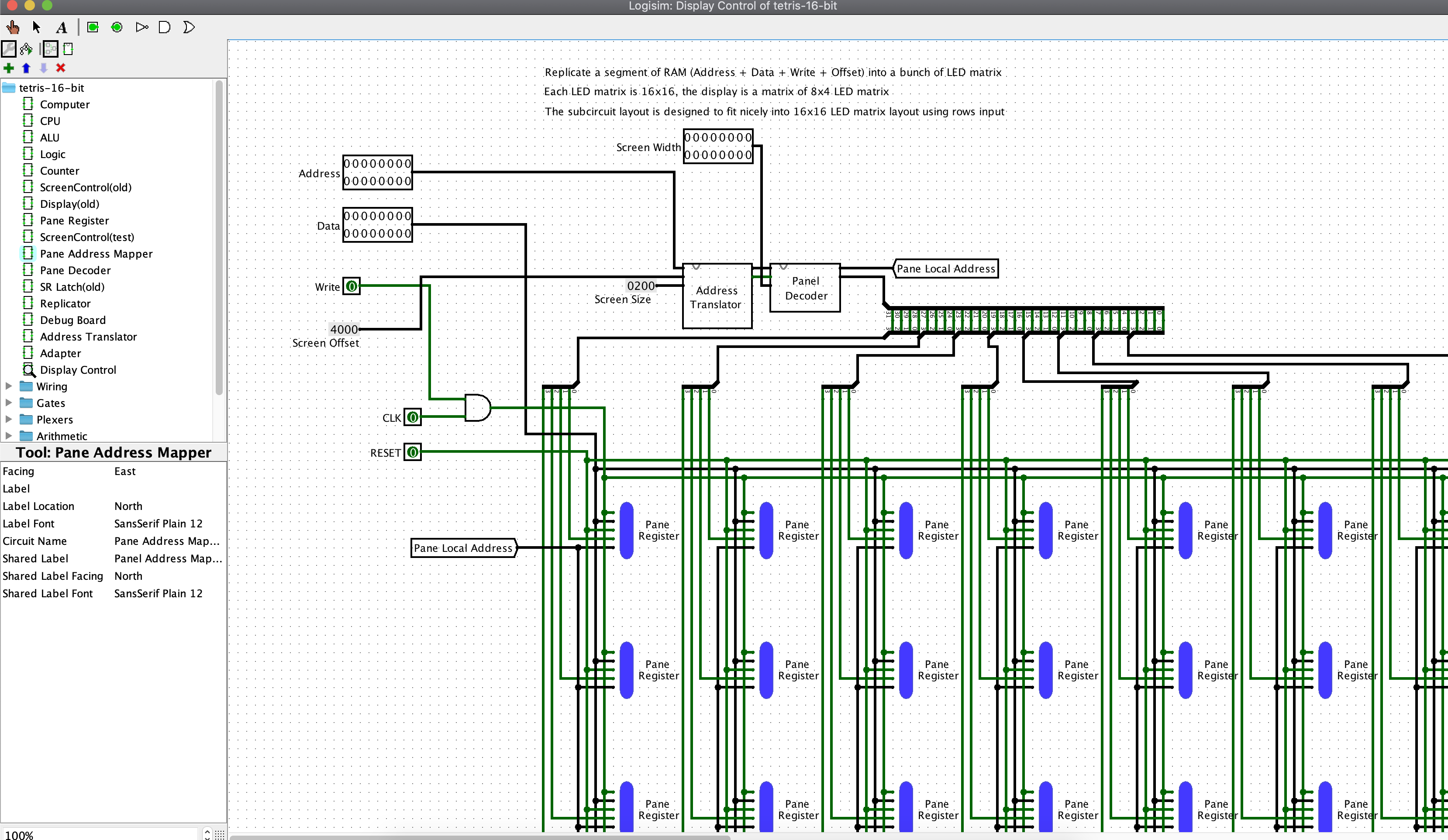
Task: Toggle the RESET input value
Action: (412, 452)
